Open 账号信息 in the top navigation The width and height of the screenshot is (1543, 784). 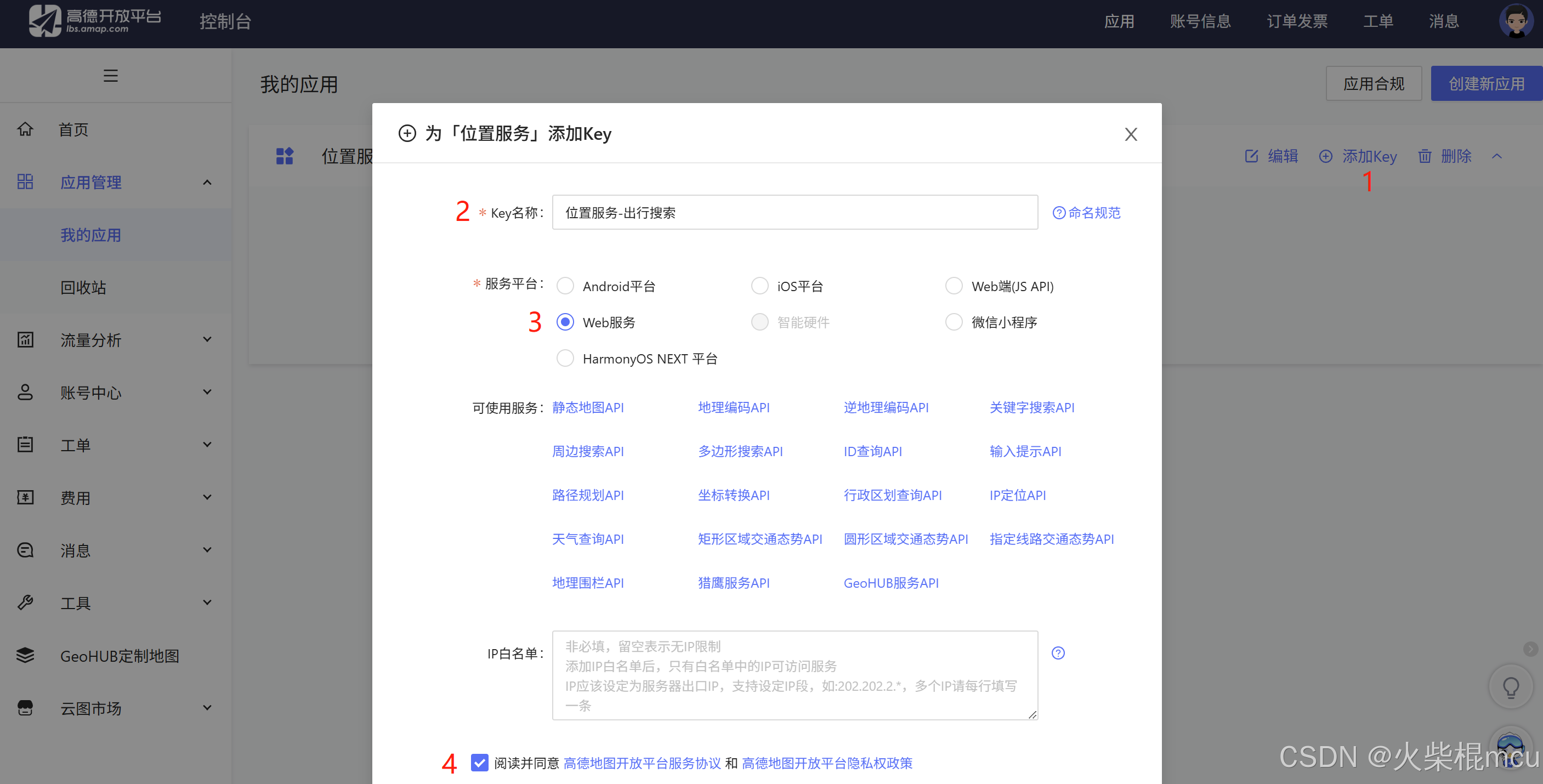pos(1200,21)
